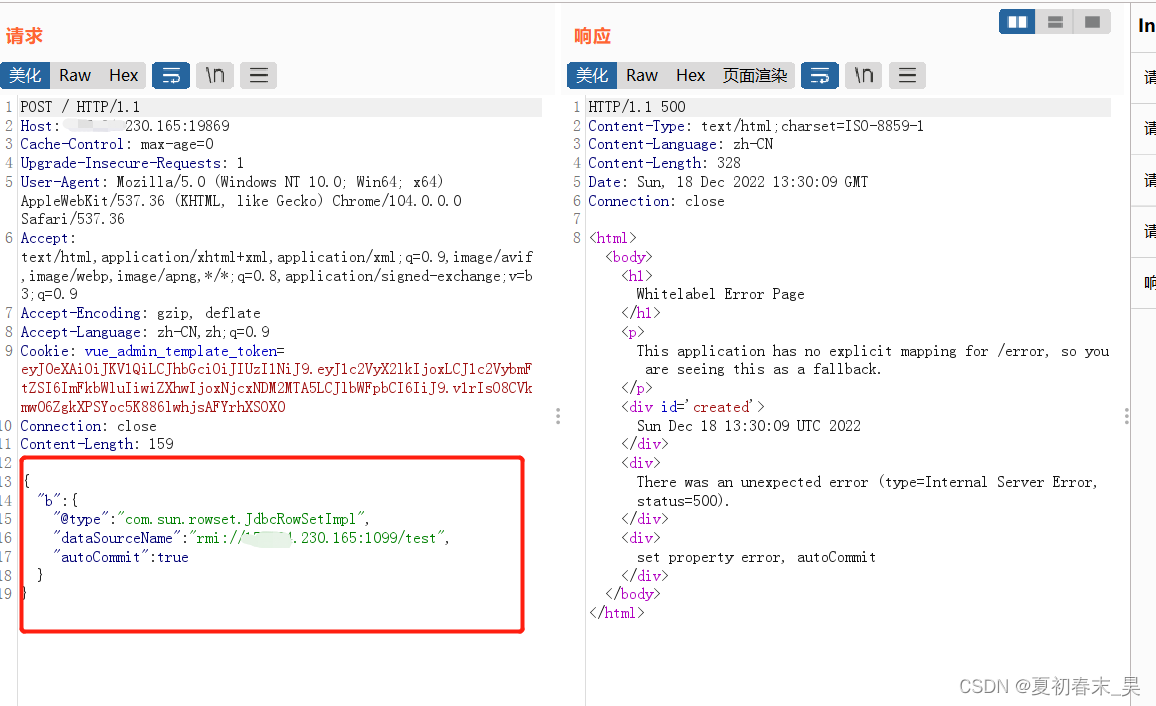This screenshot has height=706, width=1156.
Task: Switch response view to Raw tab
Action: coord(641,75)
